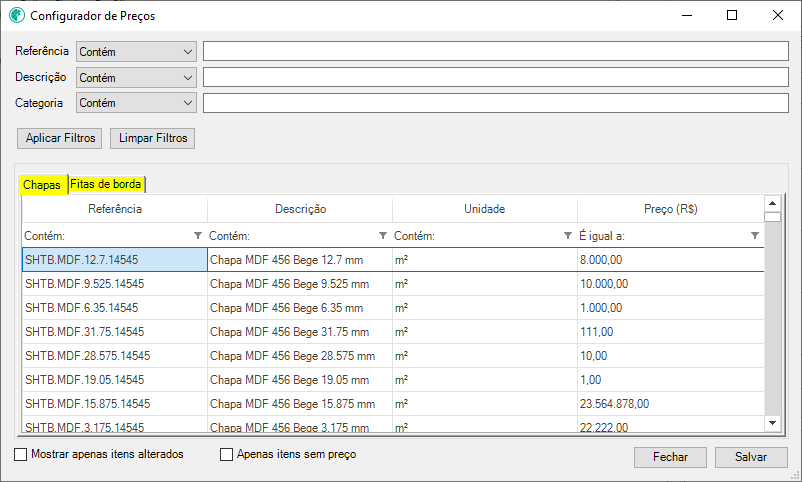Screen dimensions: 802x482
Task: Sort by the Referência column header
Action: pos(115,209)
